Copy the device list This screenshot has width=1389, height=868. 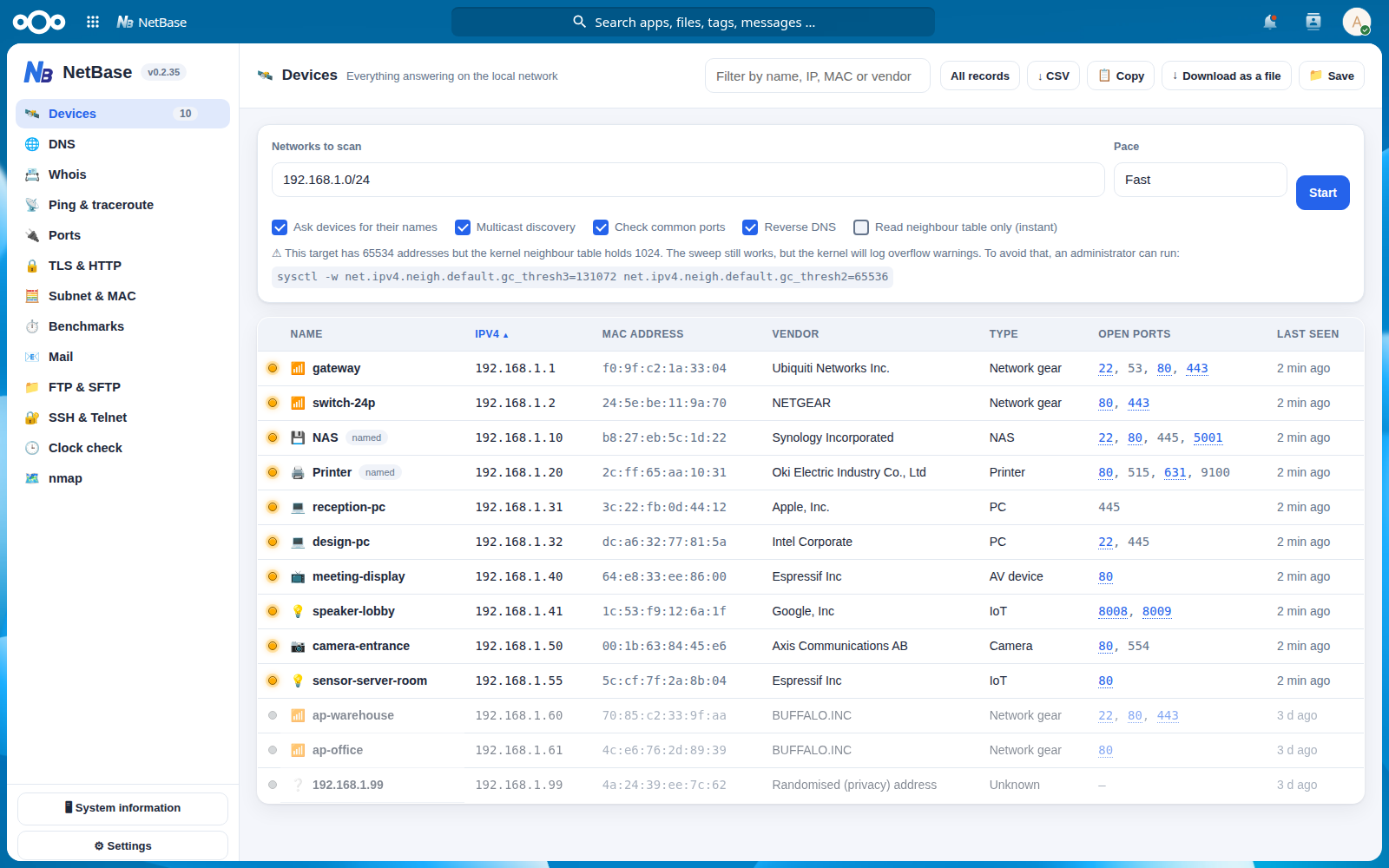(1121, 76)
